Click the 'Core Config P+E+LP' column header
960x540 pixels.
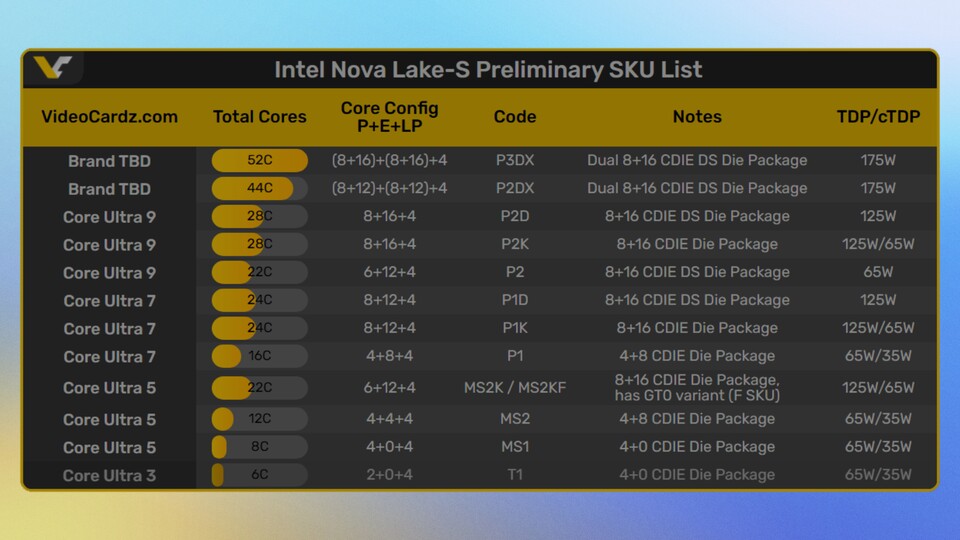pos(389,116)
